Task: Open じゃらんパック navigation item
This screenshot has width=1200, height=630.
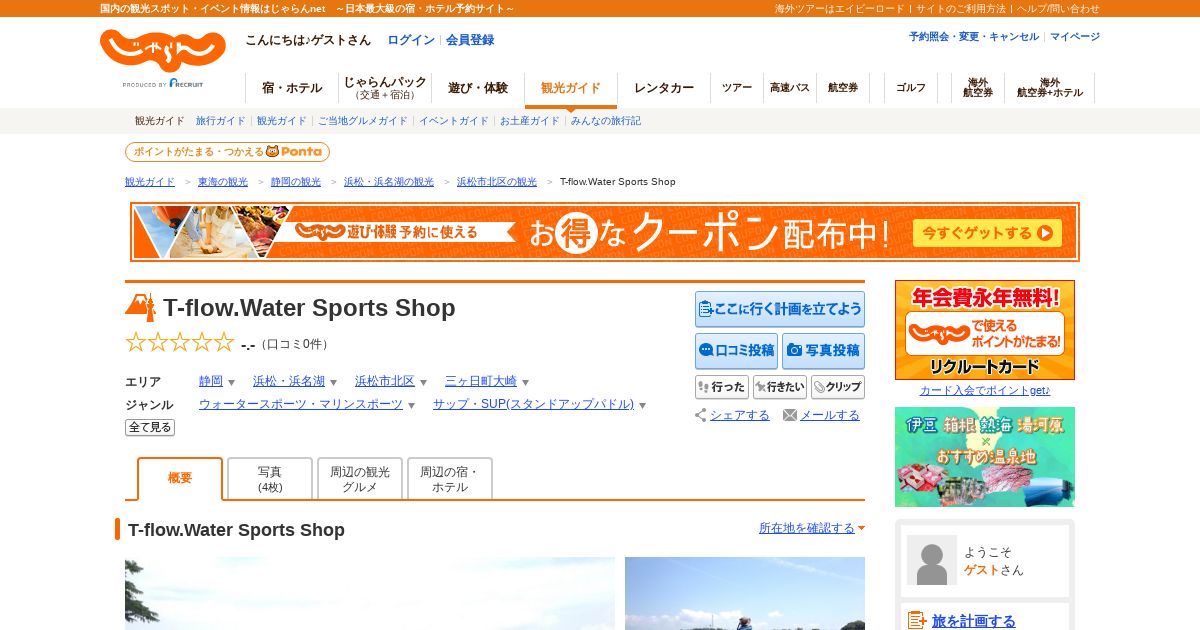Action: (x=385, y=88)
